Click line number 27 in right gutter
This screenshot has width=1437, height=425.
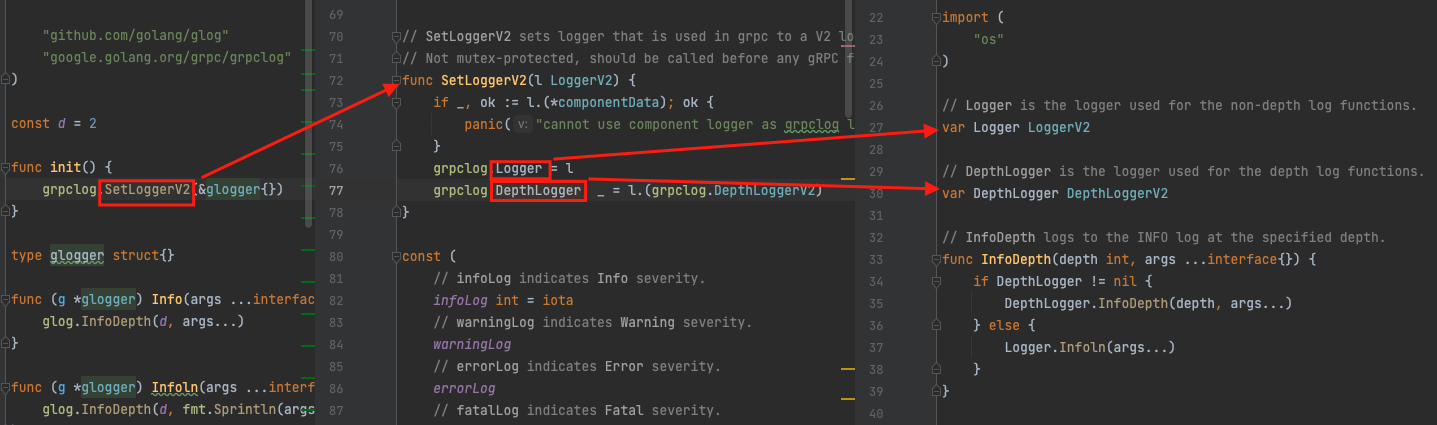pos(876,128)
